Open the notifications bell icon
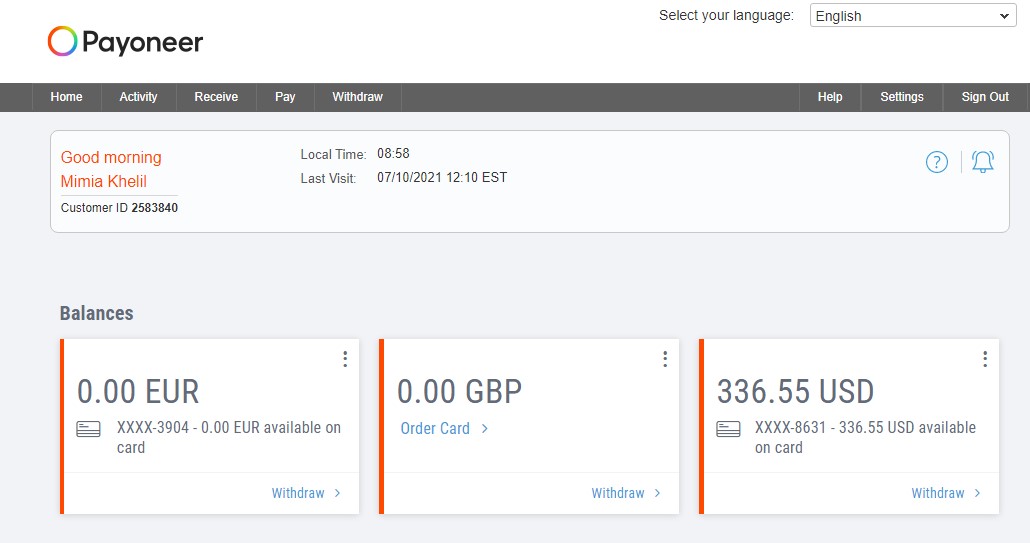The image size is (1030, 543). [983, 162]
